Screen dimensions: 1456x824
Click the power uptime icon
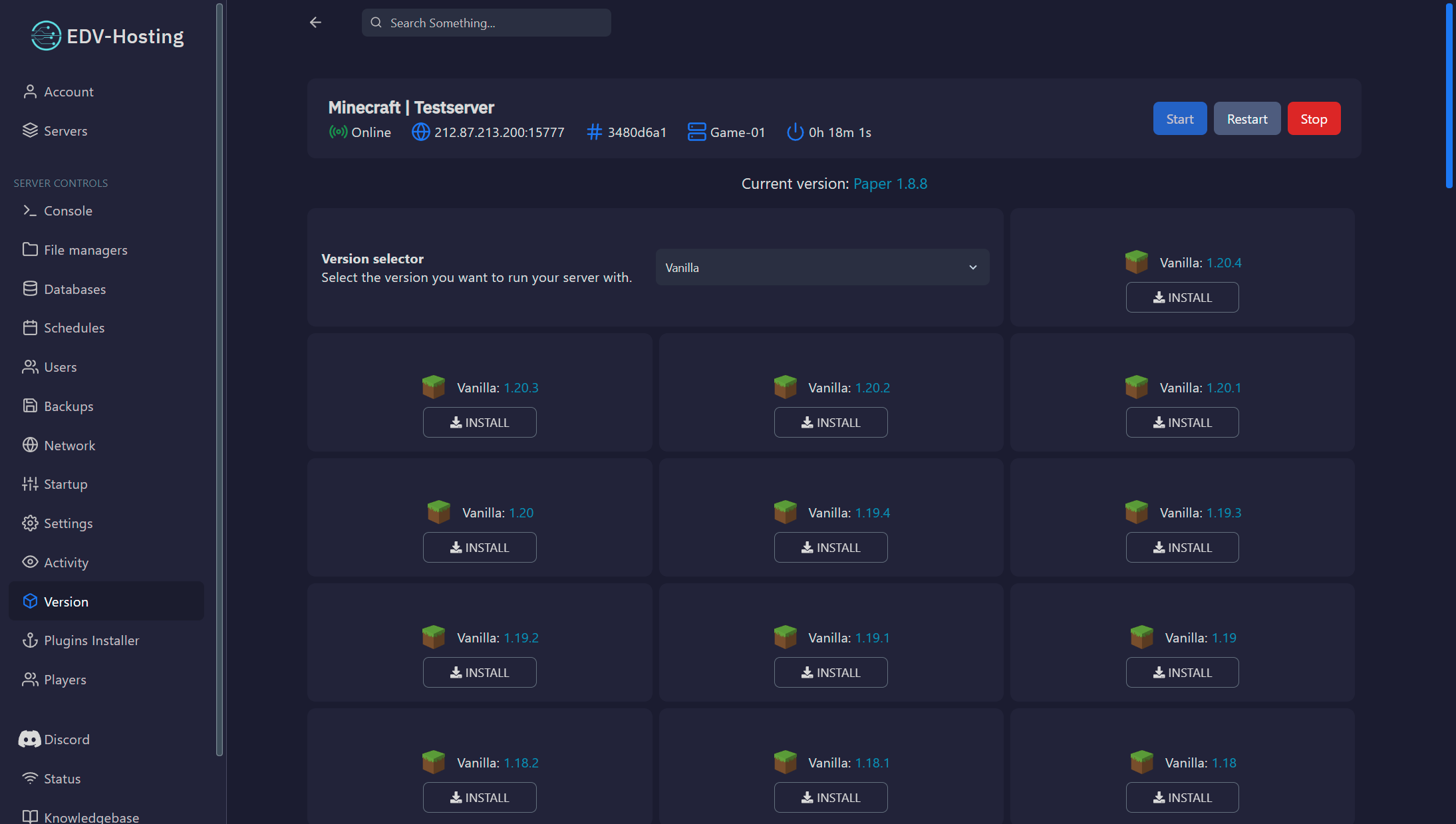795,132
